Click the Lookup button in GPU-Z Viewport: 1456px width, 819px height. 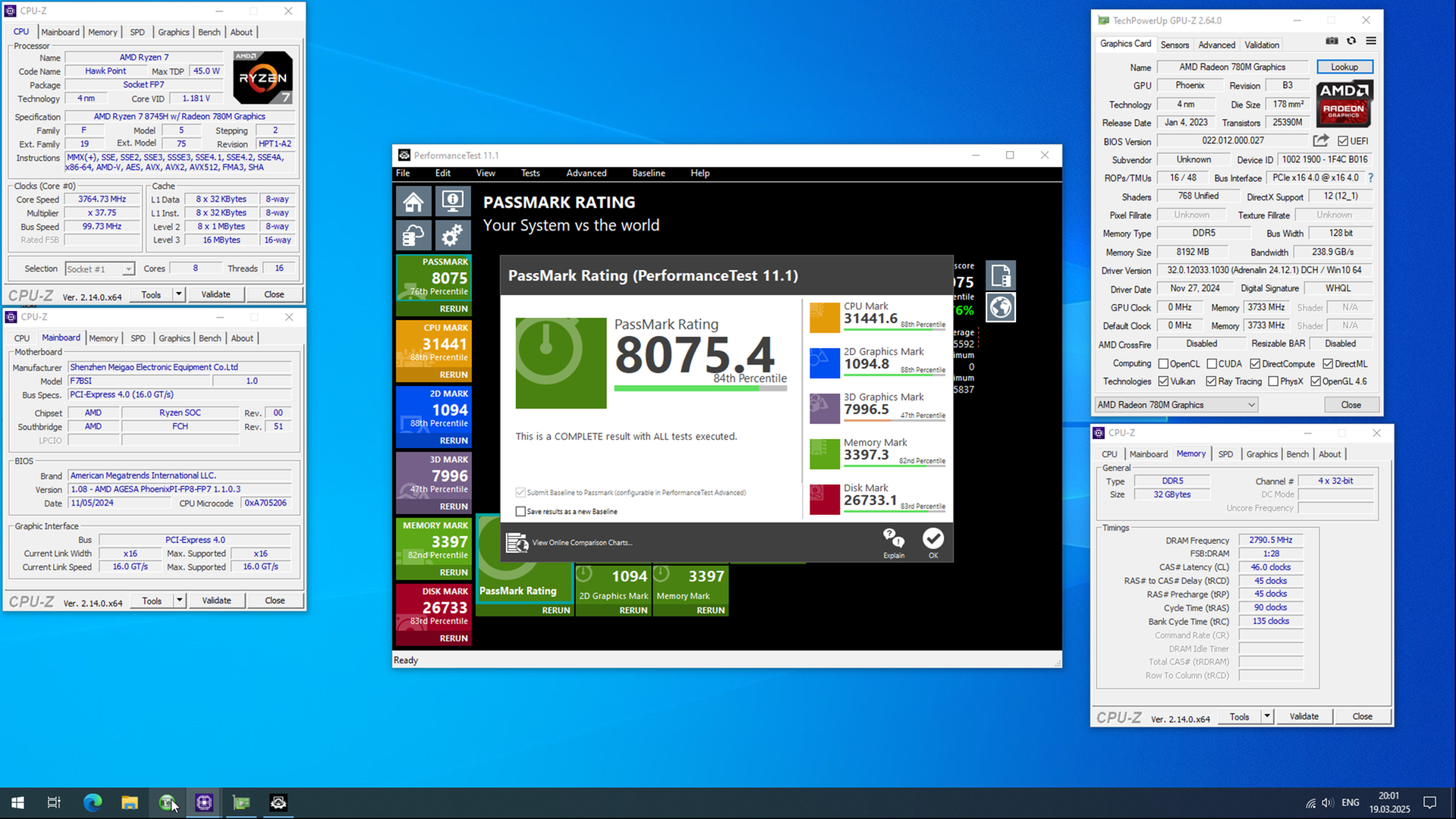coord(1344,67)
